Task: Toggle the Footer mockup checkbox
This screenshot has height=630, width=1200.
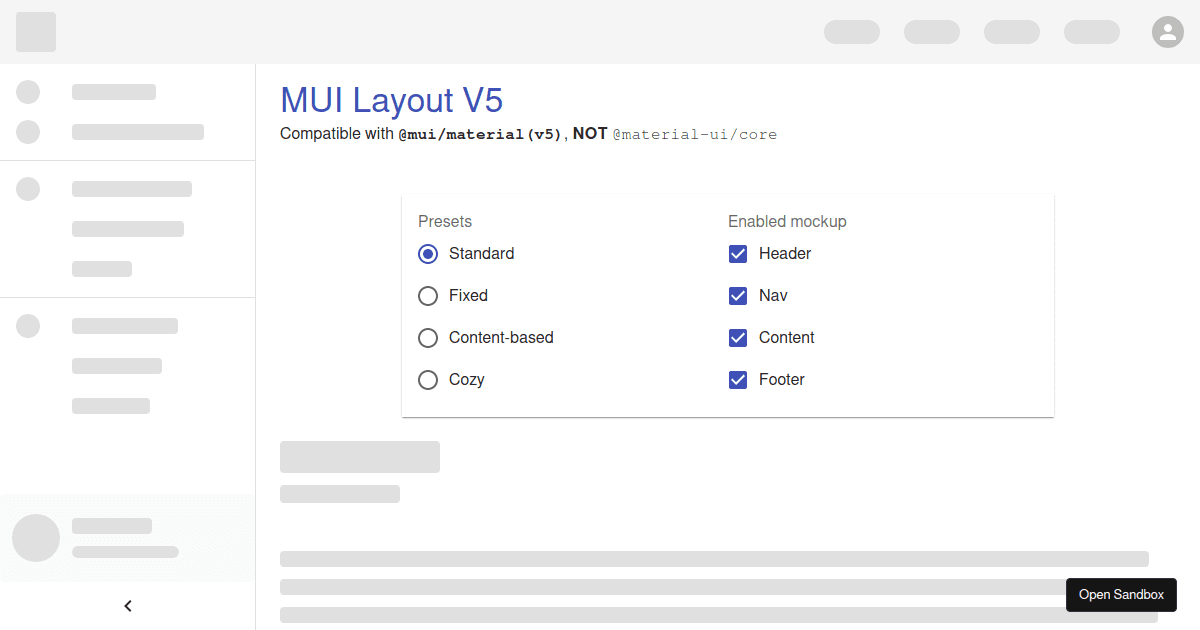Action: click(738, 379)
